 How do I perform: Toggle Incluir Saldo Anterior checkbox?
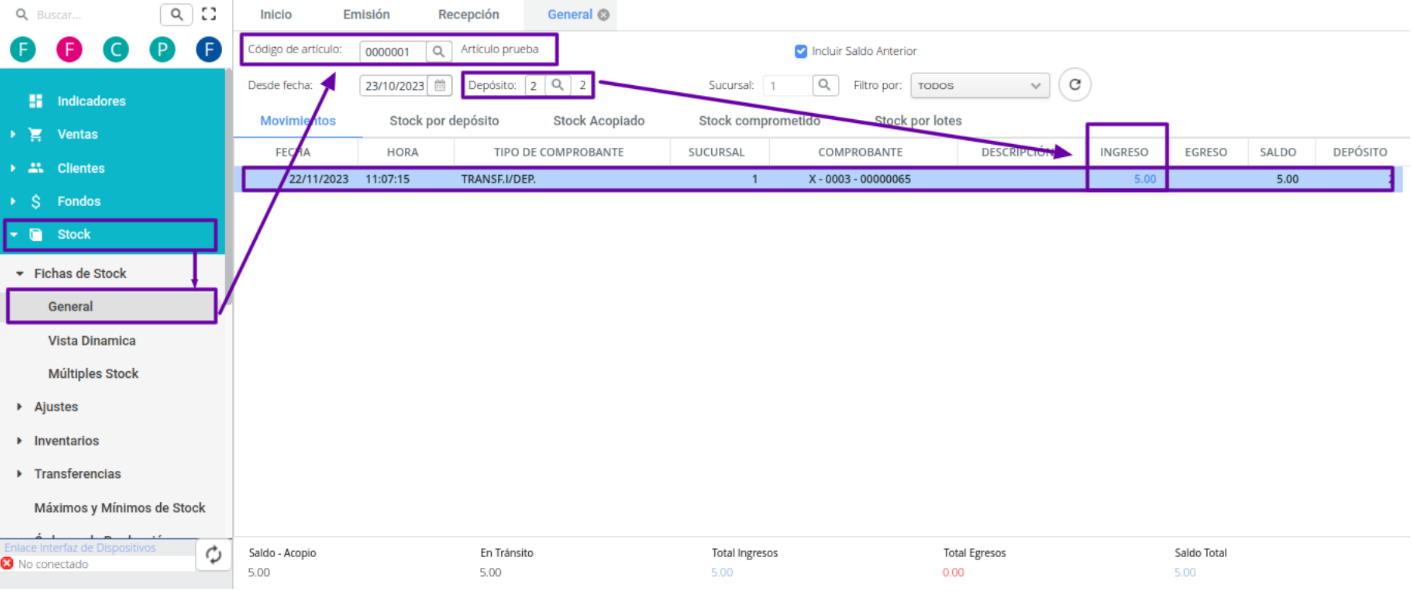coord(800,51)
